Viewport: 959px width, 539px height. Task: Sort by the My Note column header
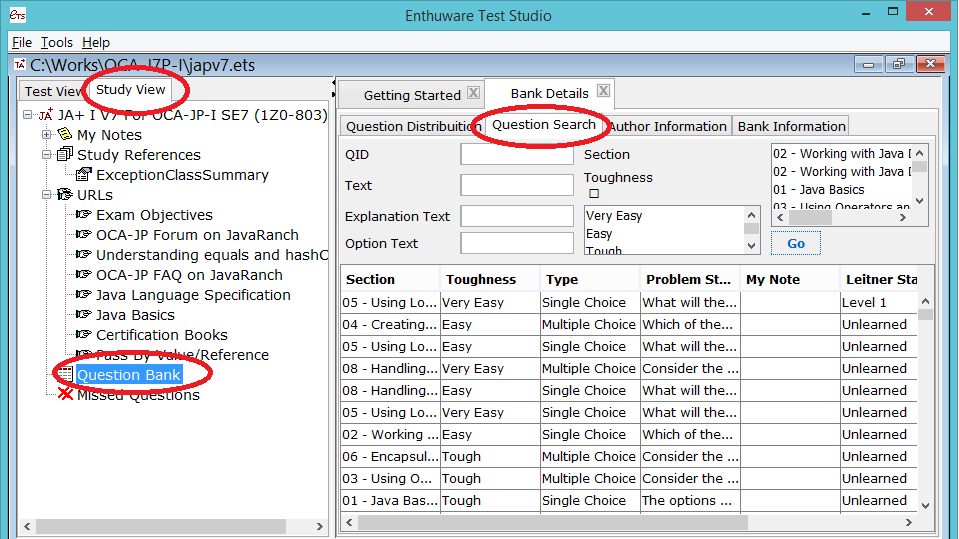pyautogui.click(x=790, y=279)
